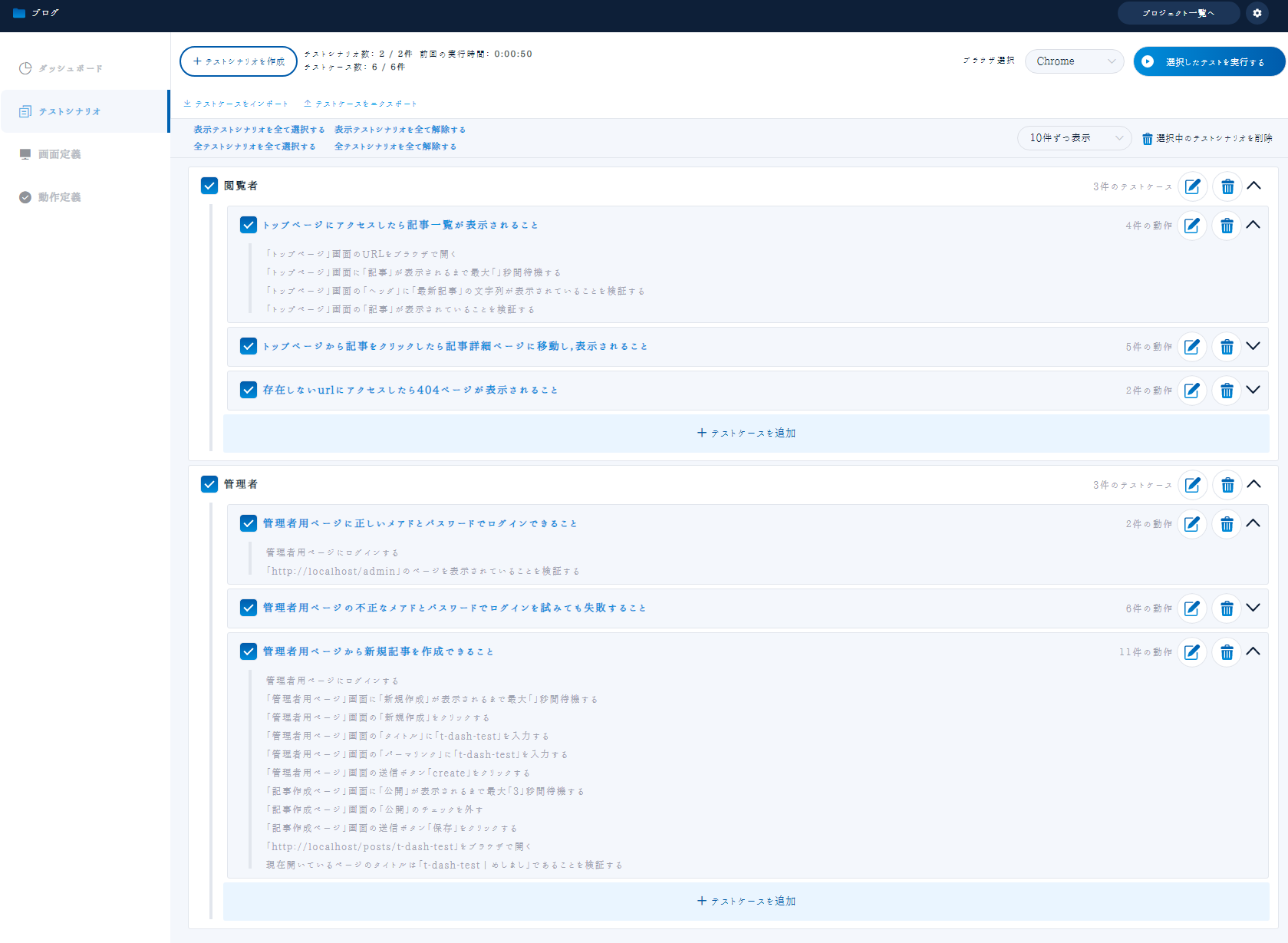Edit the 404 page test case
Viewport: 1288px width, 943px height.
tap(1192, 391)
